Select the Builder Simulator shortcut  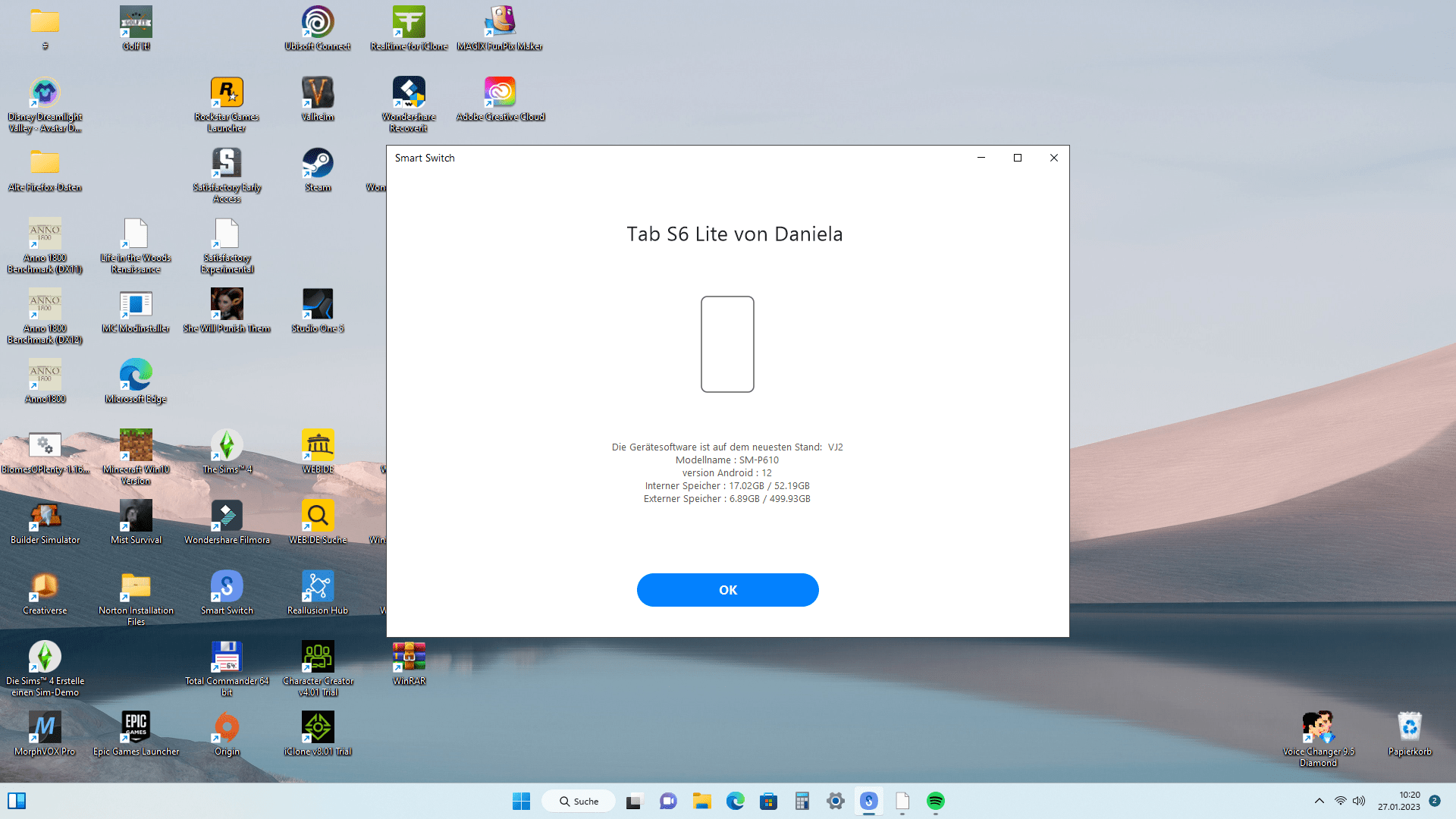coord(45,522)
